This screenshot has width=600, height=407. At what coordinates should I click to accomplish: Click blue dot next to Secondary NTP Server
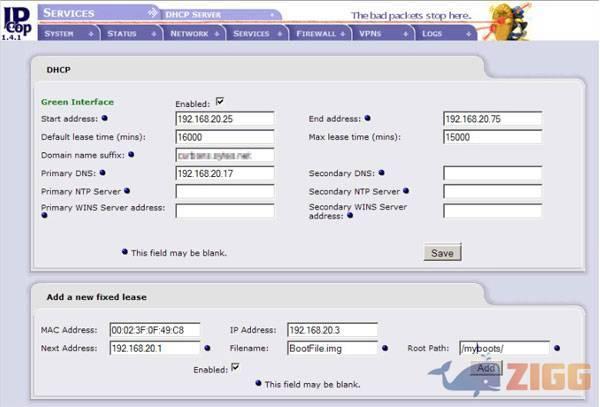click(x=406, y=190)
